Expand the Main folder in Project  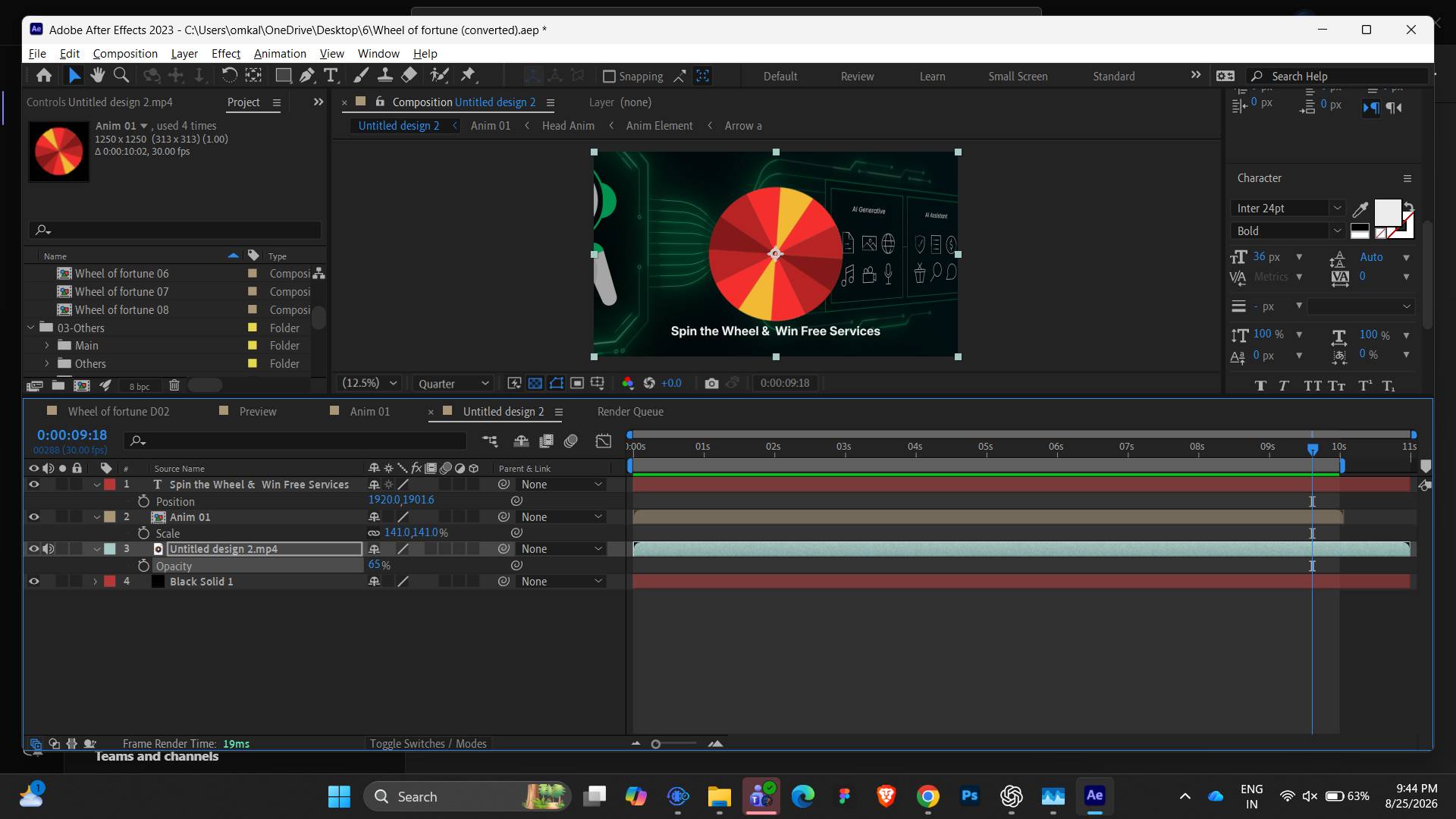pos(47,346)
